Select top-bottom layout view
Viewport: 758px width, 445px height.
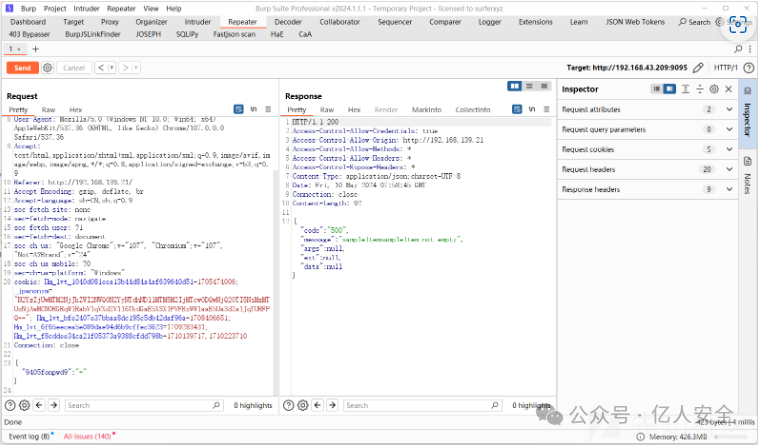[529, 86]
